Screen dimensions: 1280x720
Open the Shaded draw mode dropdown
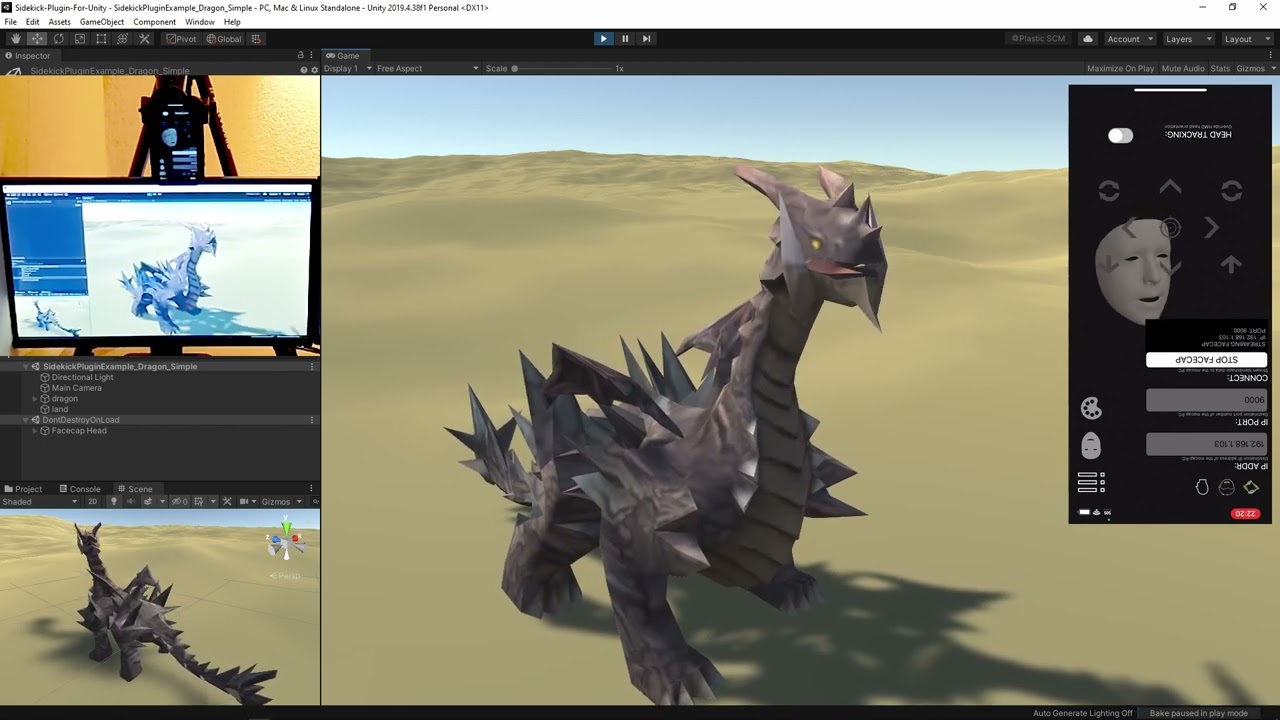coord(41,502)
